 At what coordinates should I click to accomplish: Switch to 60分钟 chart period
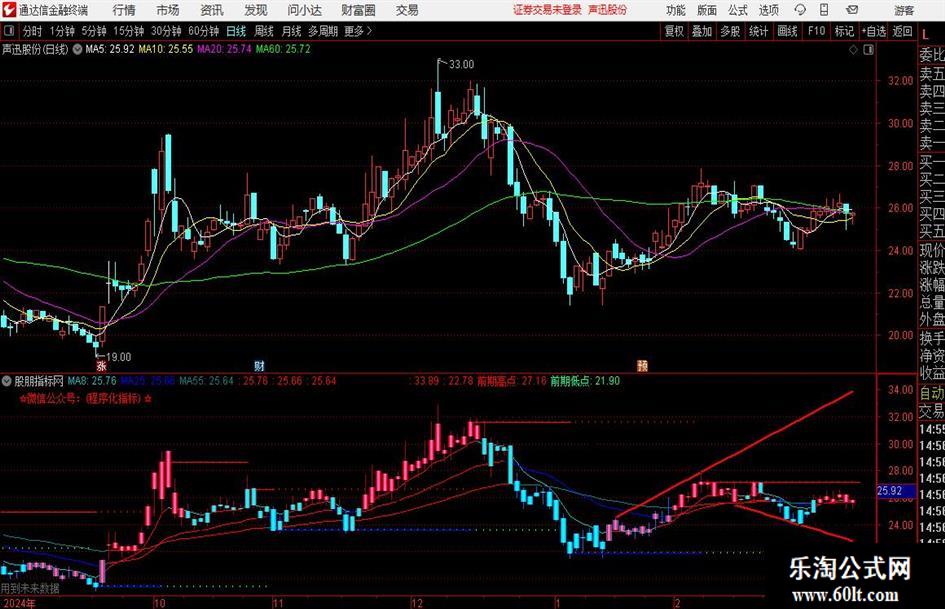click(203, 31)
